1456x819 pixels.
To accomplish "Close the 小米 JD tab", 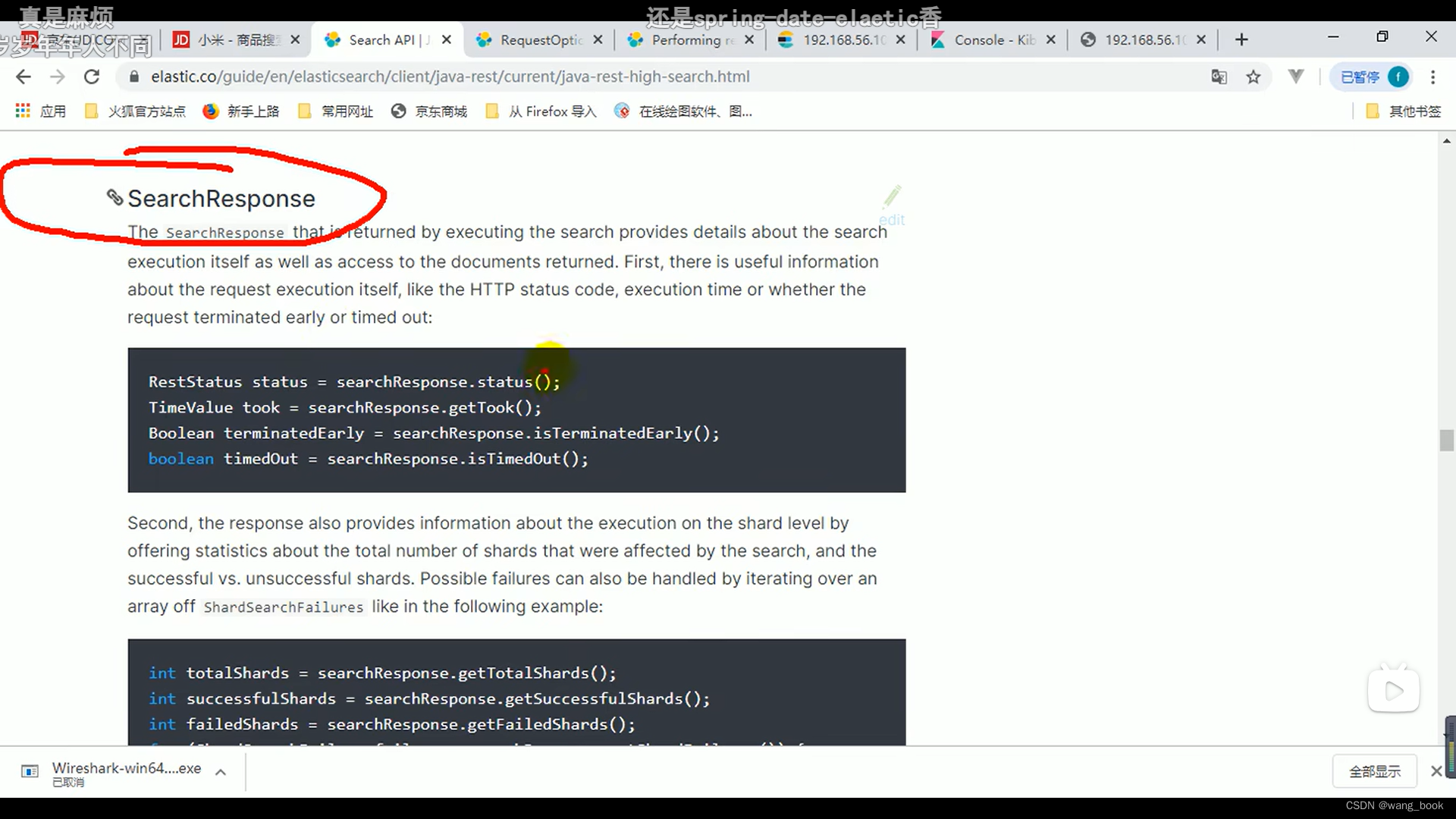I will 295,39.
